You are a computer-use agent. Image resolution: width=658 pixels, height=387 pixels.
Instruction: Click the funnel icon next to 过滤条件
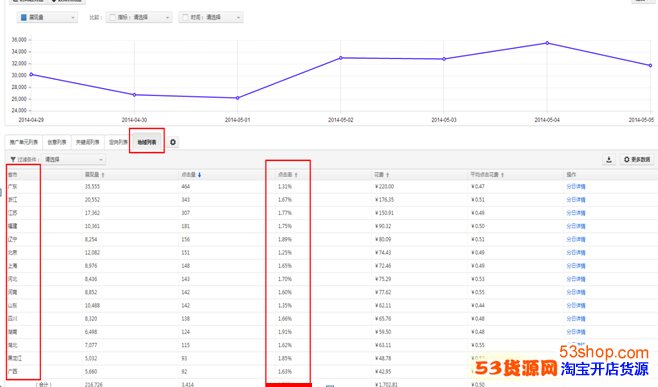point(13,160)
